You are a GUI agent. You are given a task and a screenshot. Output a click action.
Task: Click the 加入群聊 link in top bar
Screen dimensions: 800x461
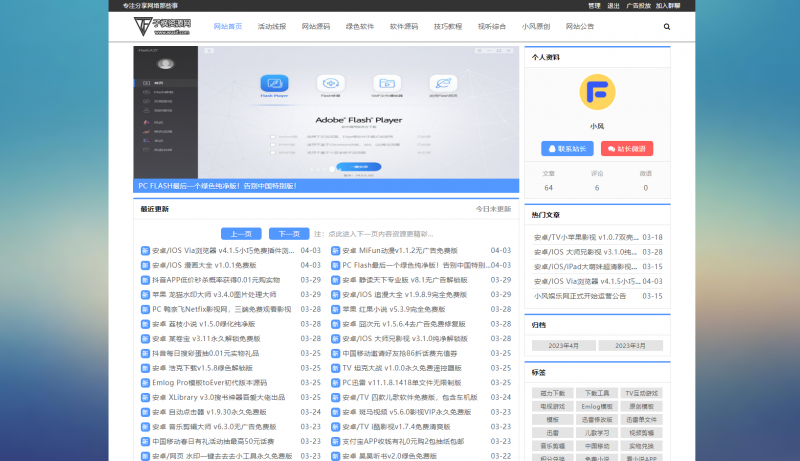pyautogui.click(x=669, y=5)
